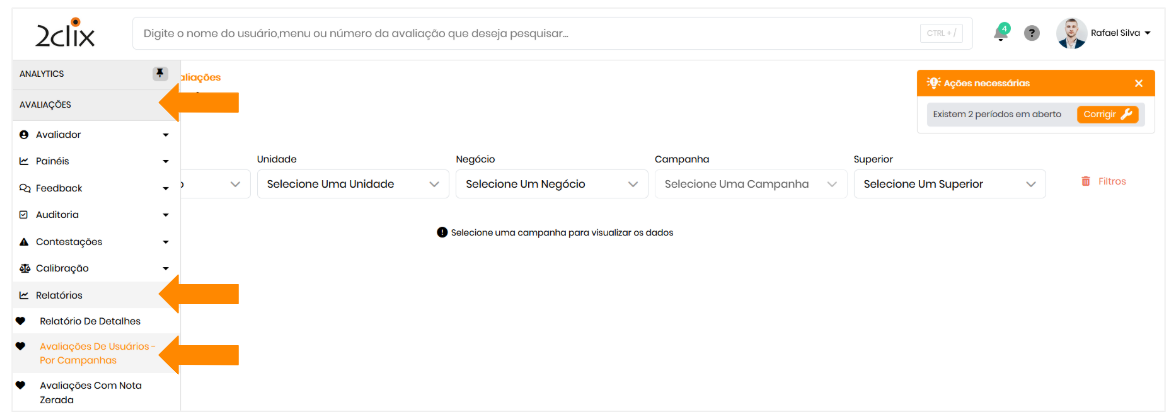The width and height of the screenshot is (1172, 418).
Task: Open the Selecione Um Negócio dropdown
Action: pyautogui.click(x=551, y=184)
